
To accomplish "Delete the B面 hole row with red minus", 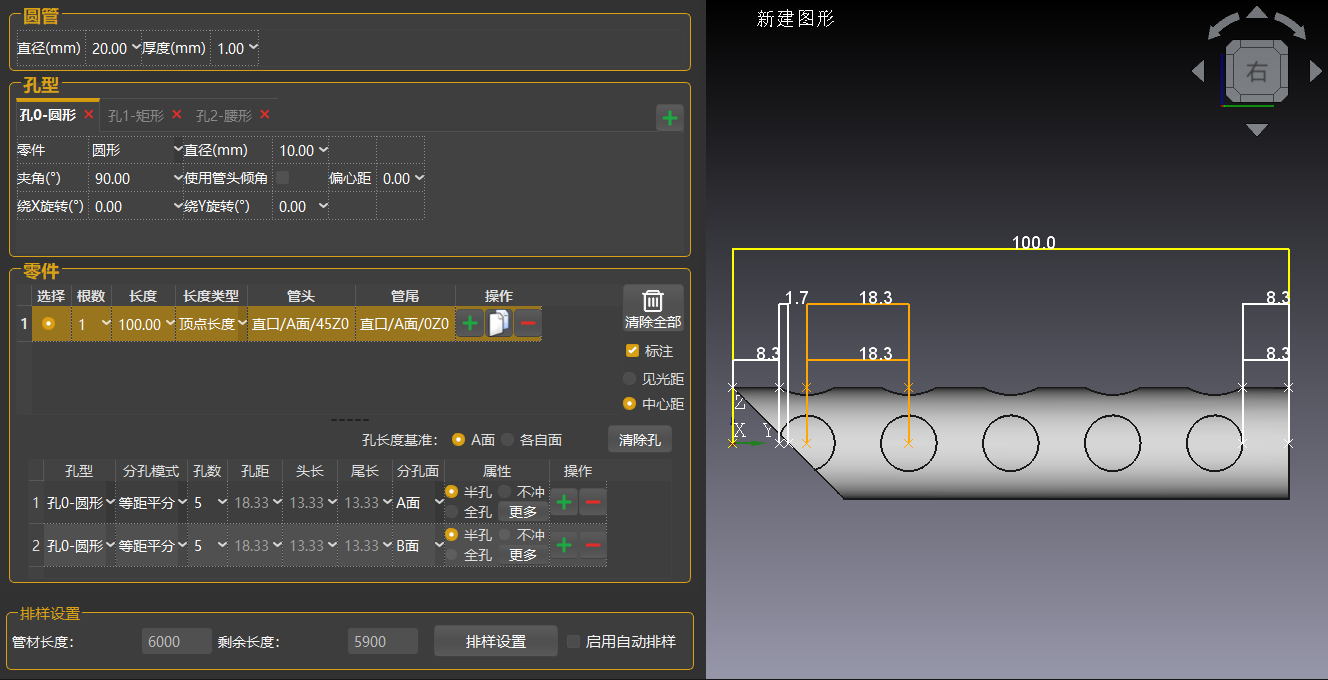I will 592,545.
